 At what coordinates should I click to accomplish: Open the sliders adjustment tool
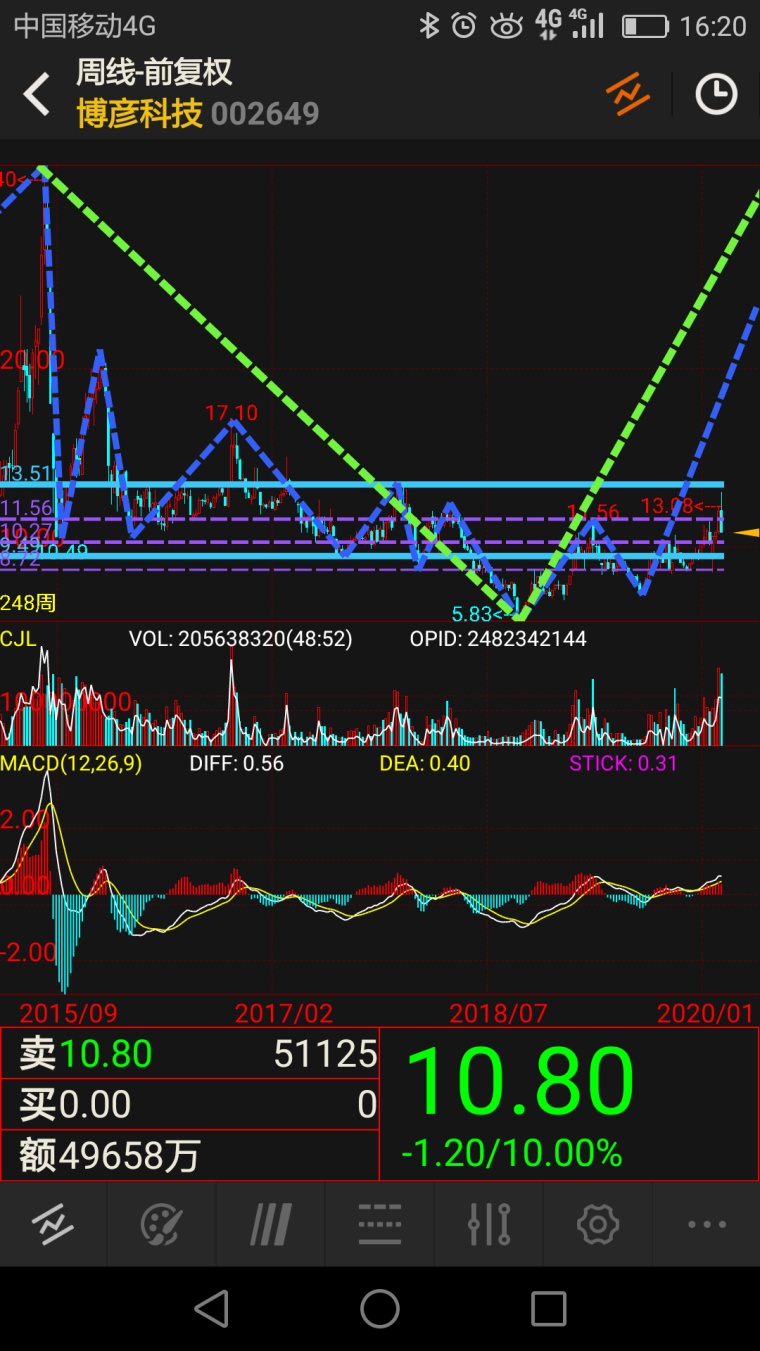click(x=489, y=1224)
